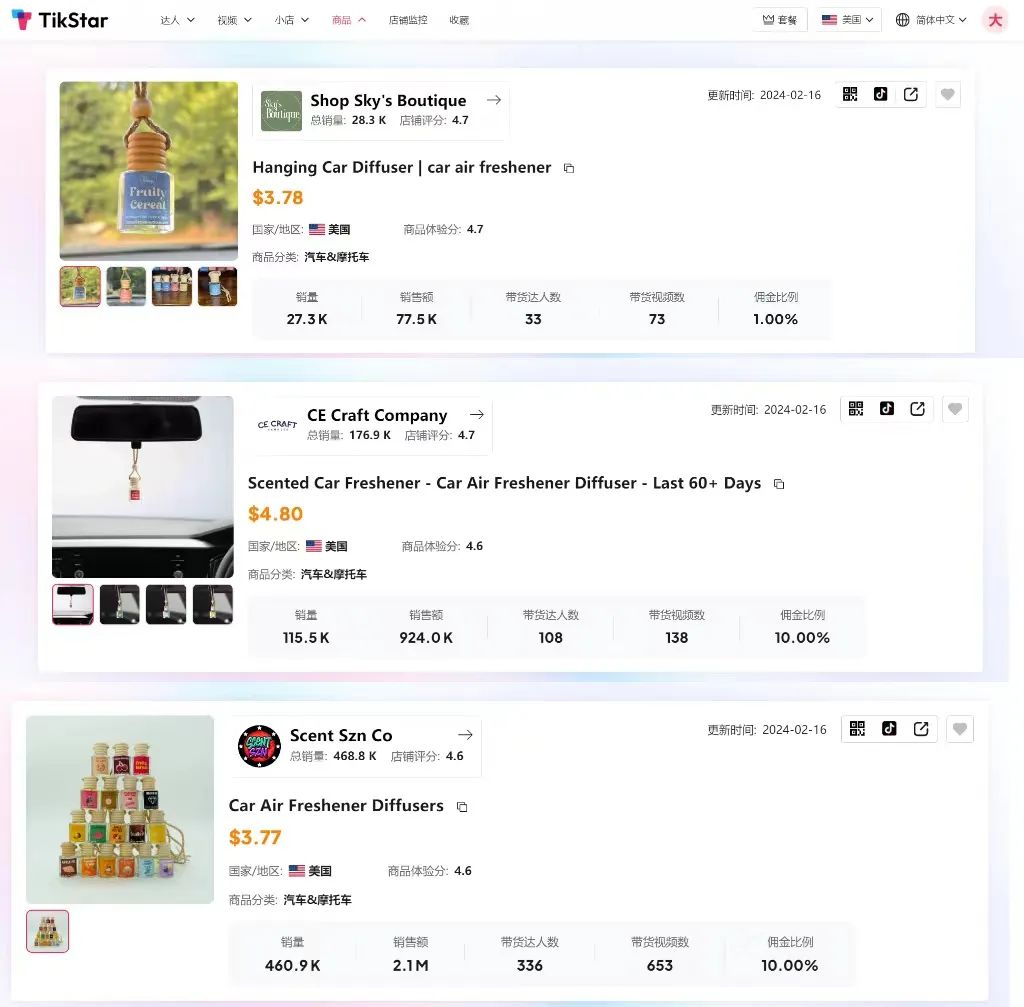Expand the 商品 navigation menu

click(349, 20)
